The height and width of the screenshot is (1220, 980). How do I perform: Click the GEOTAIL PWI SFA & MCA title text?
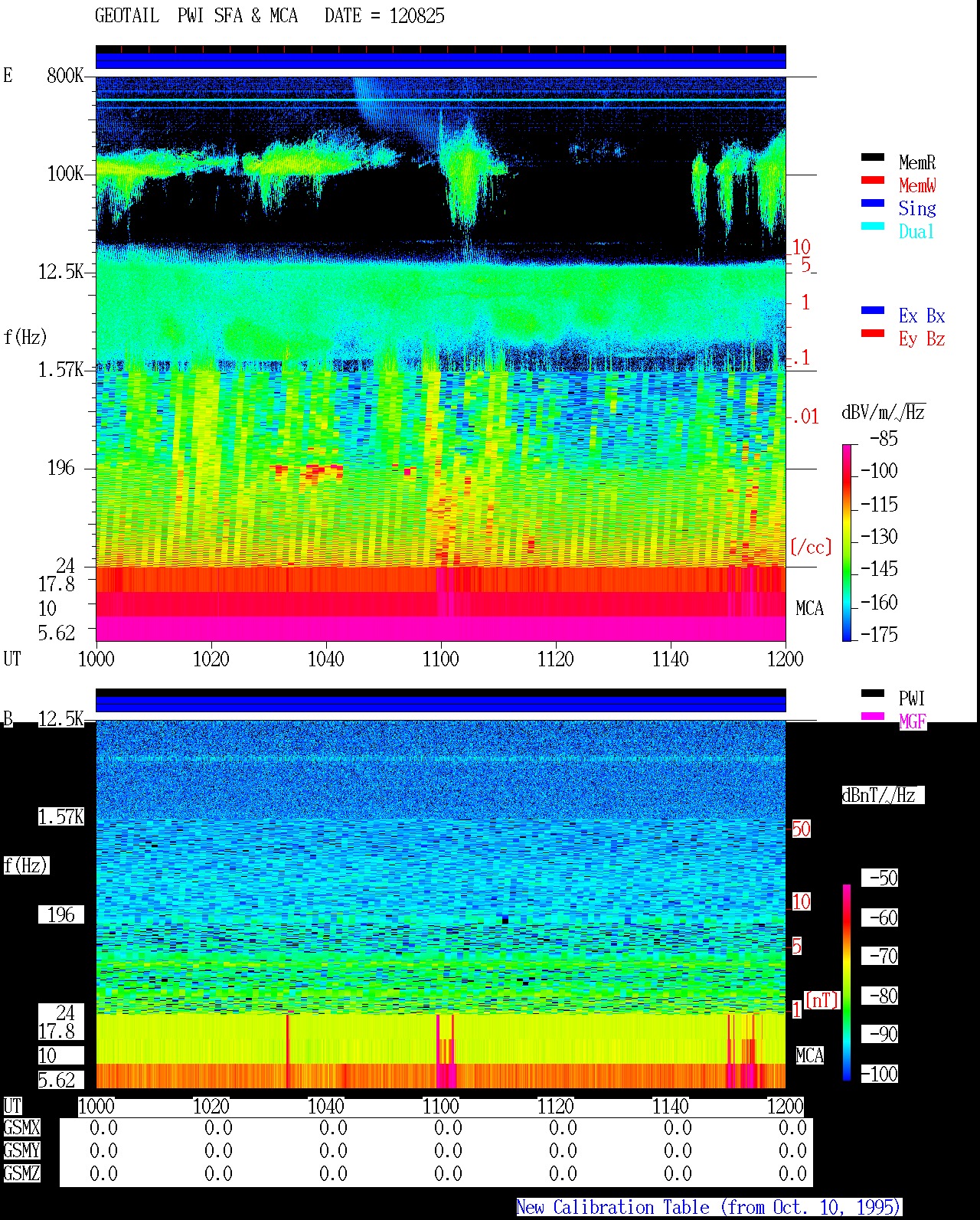pyautogui.click(x=196, y=16)
